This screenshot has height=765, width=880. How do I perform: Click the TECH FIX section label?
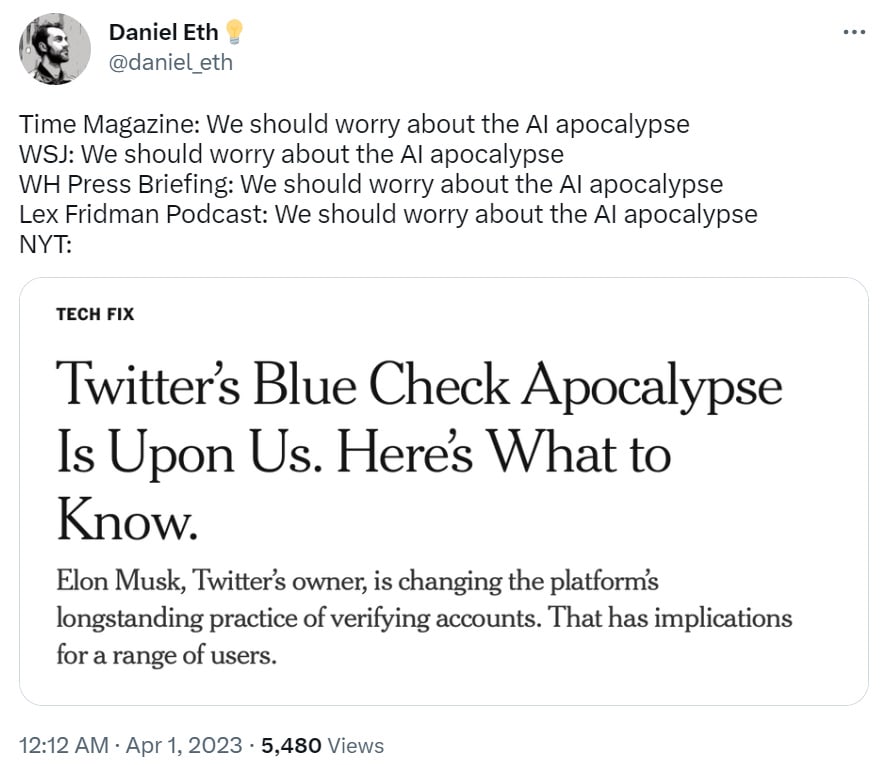pos(95,314)
